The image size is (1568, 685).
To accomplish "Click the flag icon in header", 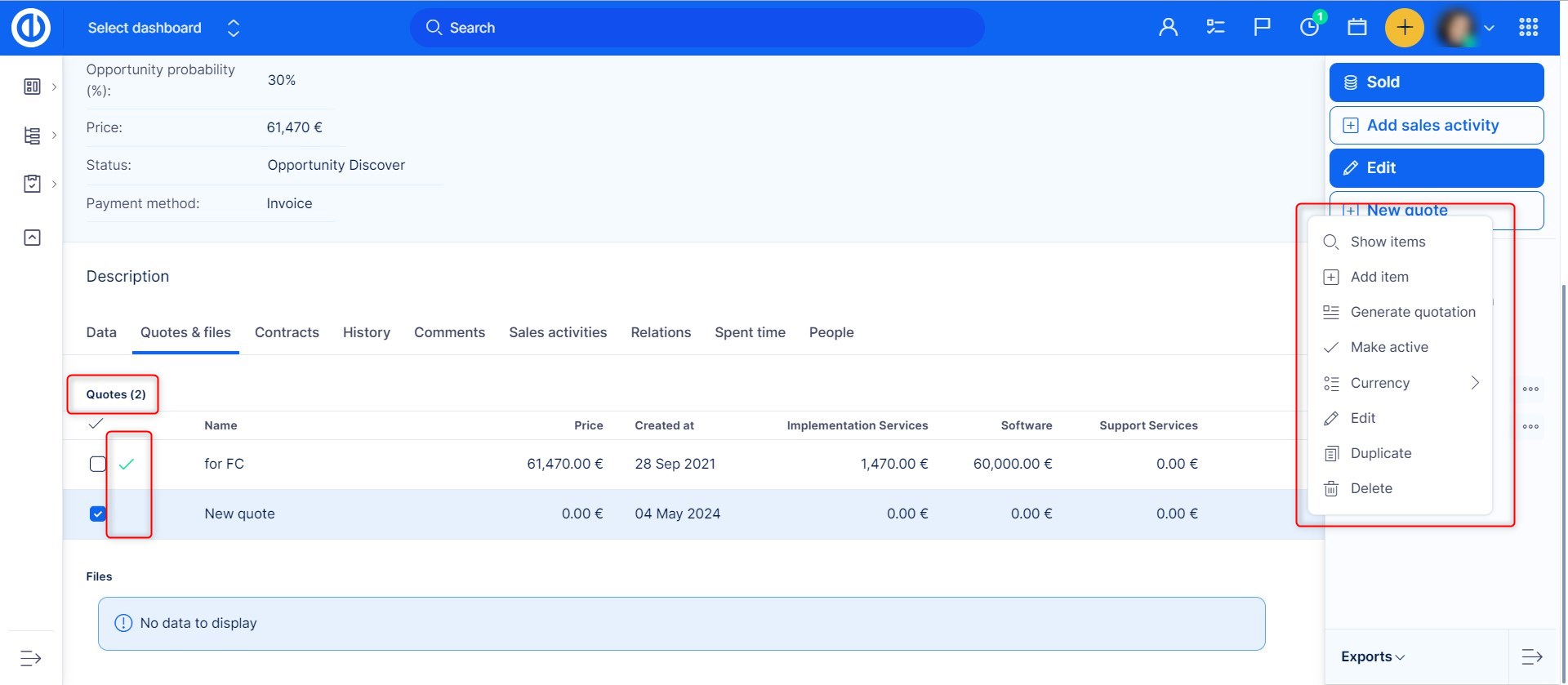I will click(x=1262, y=28).
